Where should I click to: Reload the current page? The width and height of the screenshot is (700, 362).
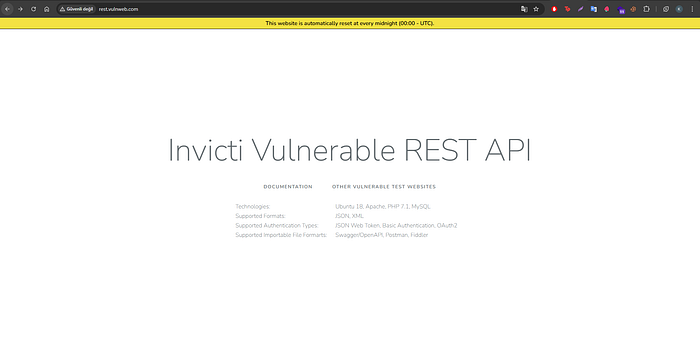pos(33,9)
